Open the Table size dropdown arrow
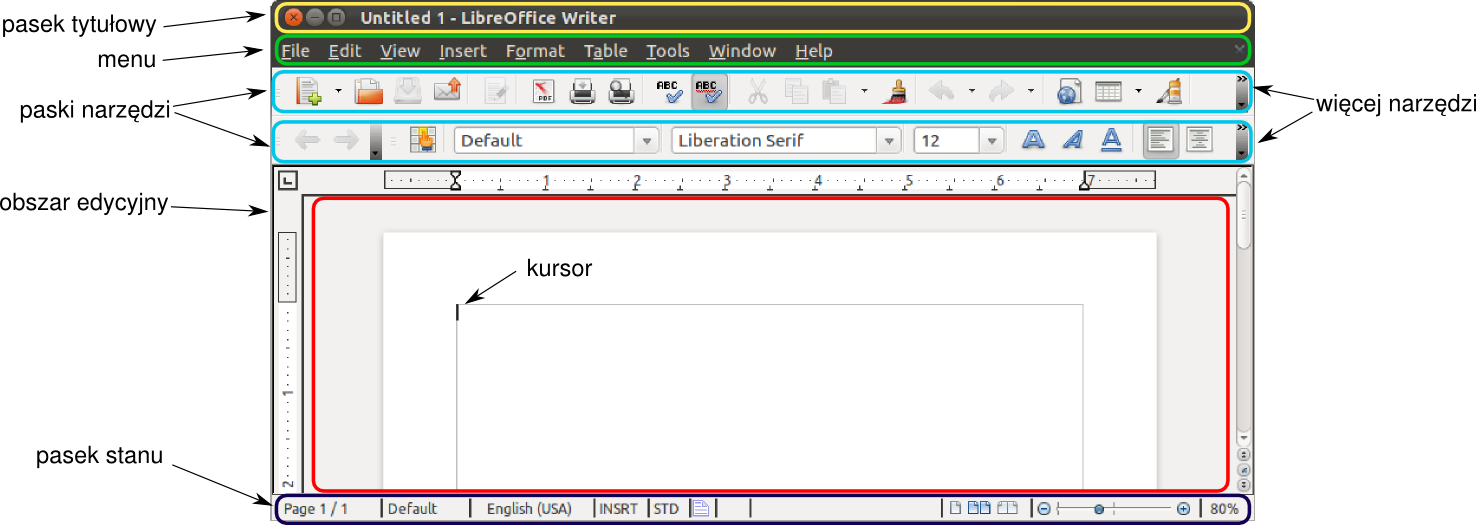This screenshot has width=1476, height=525. coord(1138,92)
